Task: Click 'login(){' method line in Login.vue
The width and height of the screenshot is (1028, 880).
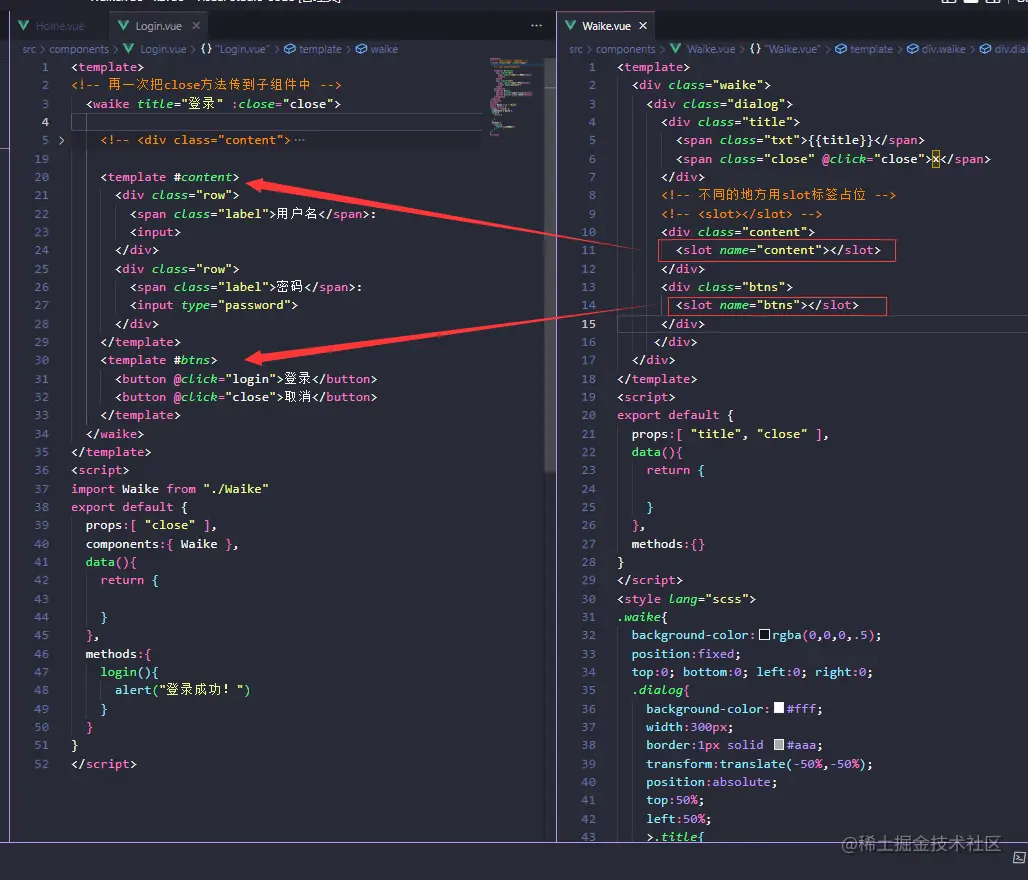Action: click(129, 672)
